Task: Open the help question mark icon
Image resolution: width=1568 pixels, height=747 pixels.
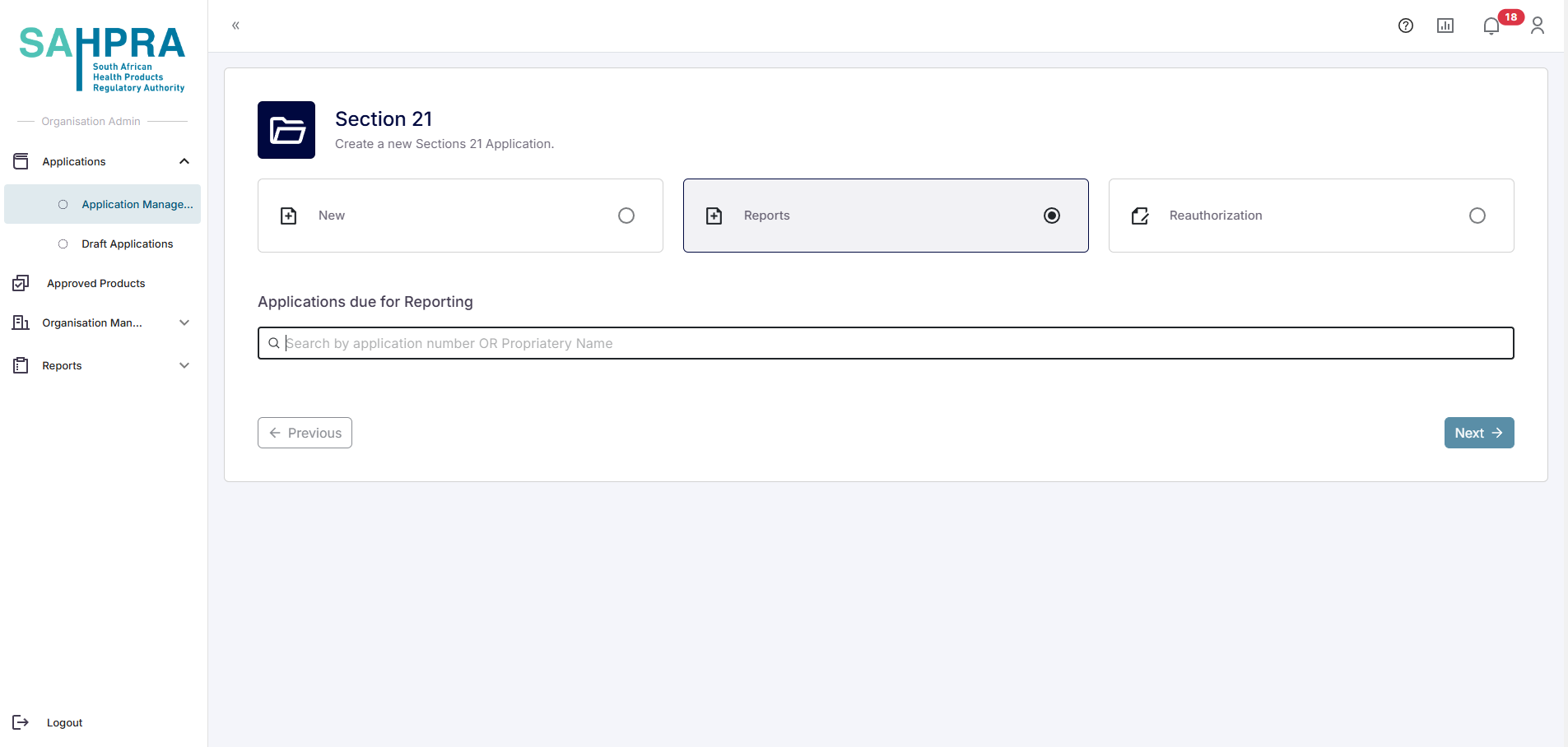Action: (x=1406, y=26)
